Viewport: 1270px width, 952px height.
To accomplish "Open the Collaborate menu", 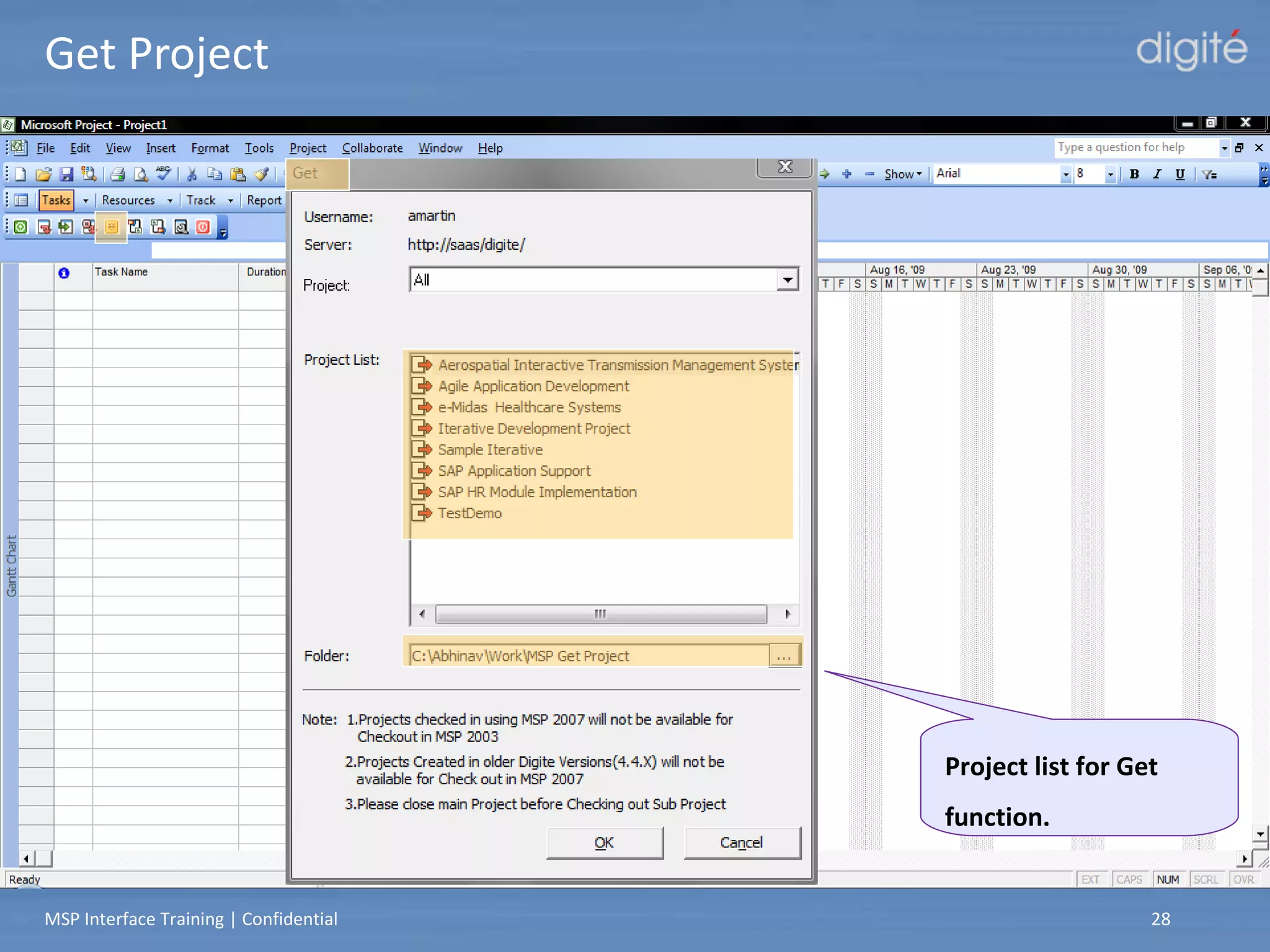I will pyautogui.click(x=372, y=148).
